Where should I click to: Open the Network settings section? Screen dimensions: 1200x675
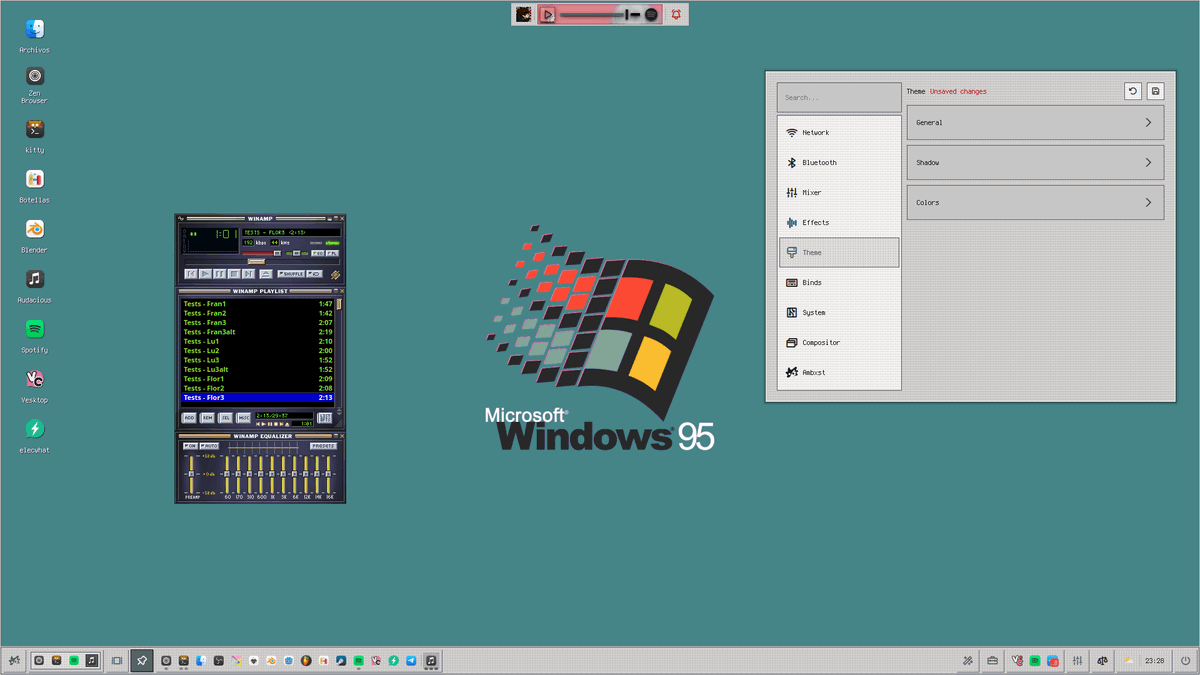[x=839, y=132]
